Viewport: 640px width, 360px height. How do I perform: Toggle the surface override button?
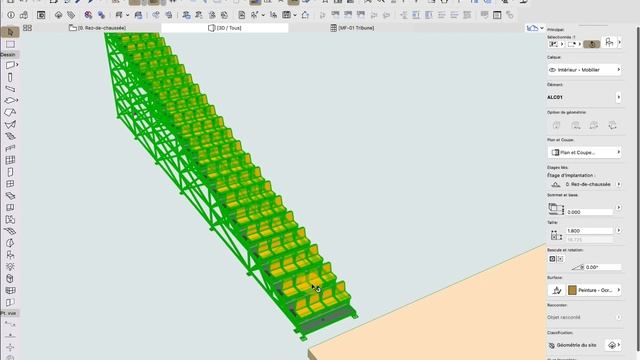pos(557,290)
